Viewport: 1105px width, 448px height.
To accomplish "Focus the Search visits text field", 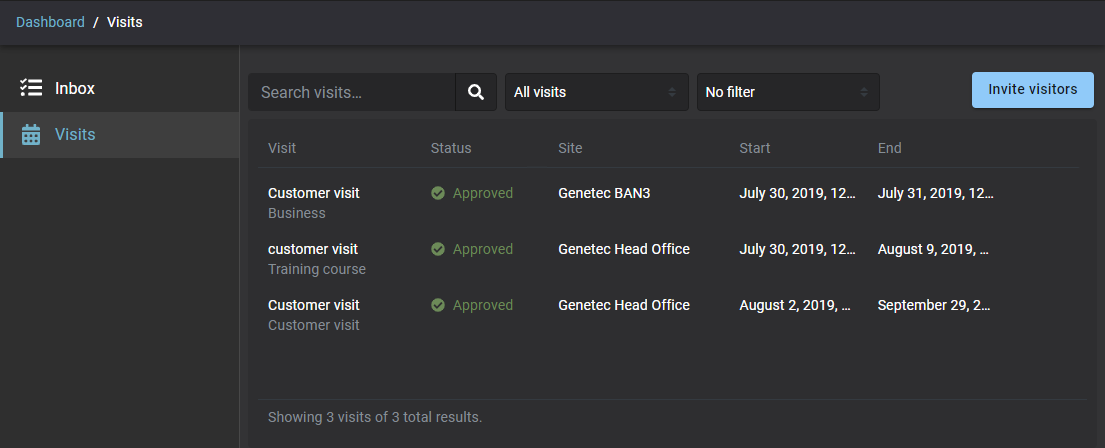I will [x=352, y=92].
